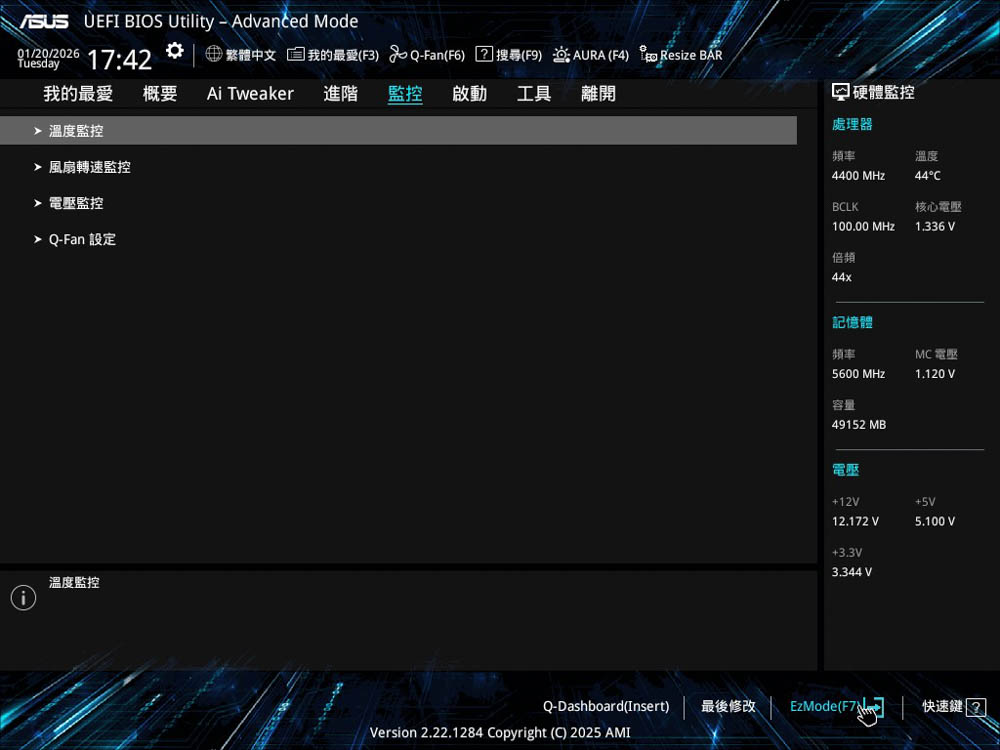Switch to EzMode(F7)
Viewport: 1000px width, 750px height.
pyautogui.click(x=824, y=706)
